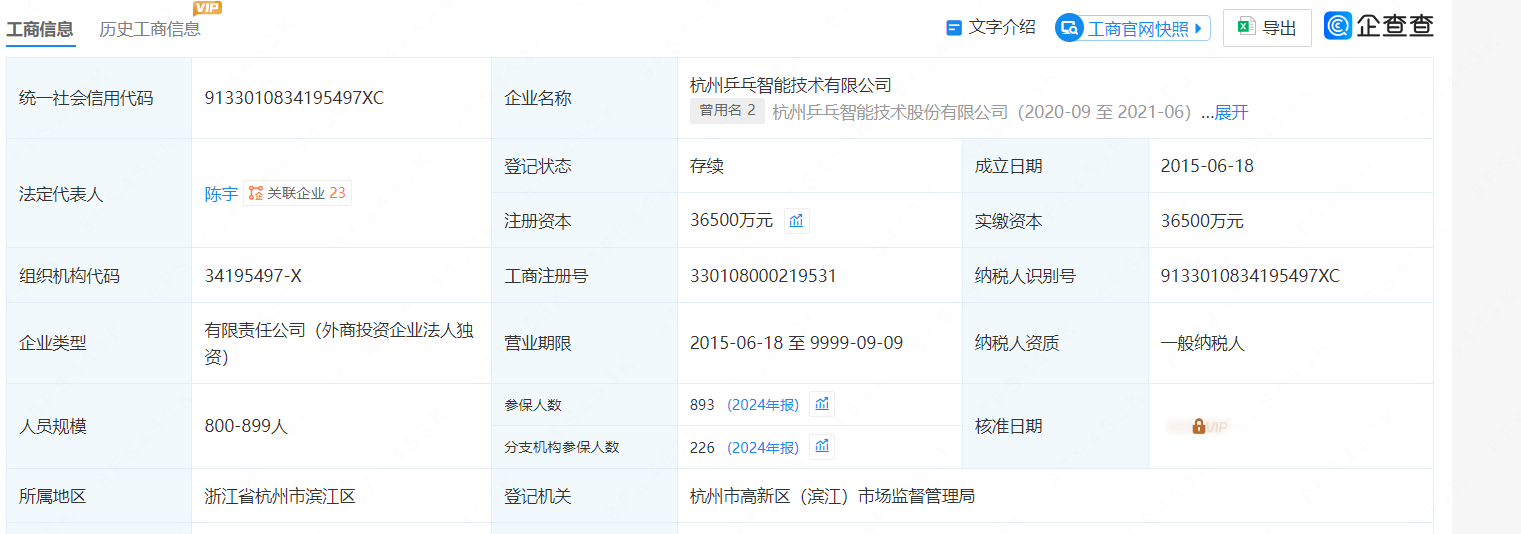Select registered capital 36500万元 under 注册资本

pyautogui.click(x=731, y=221)
